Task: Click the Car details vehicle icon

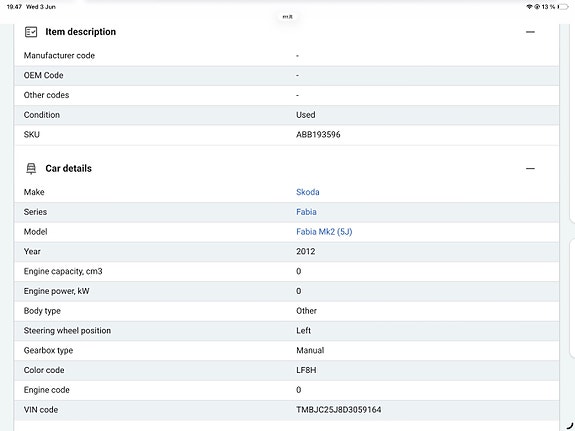Action: tap(31, 168)
